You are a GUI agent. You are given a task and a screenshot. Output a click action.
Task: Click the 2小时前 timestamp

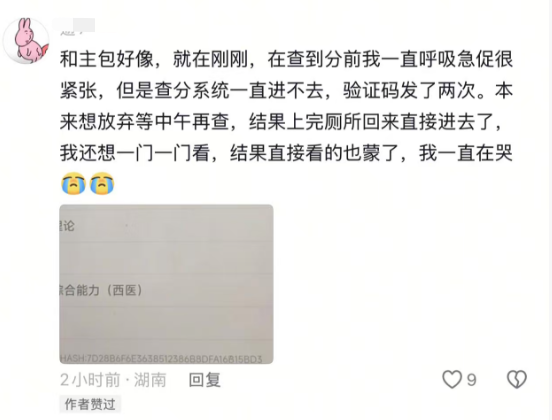(90, 380)
